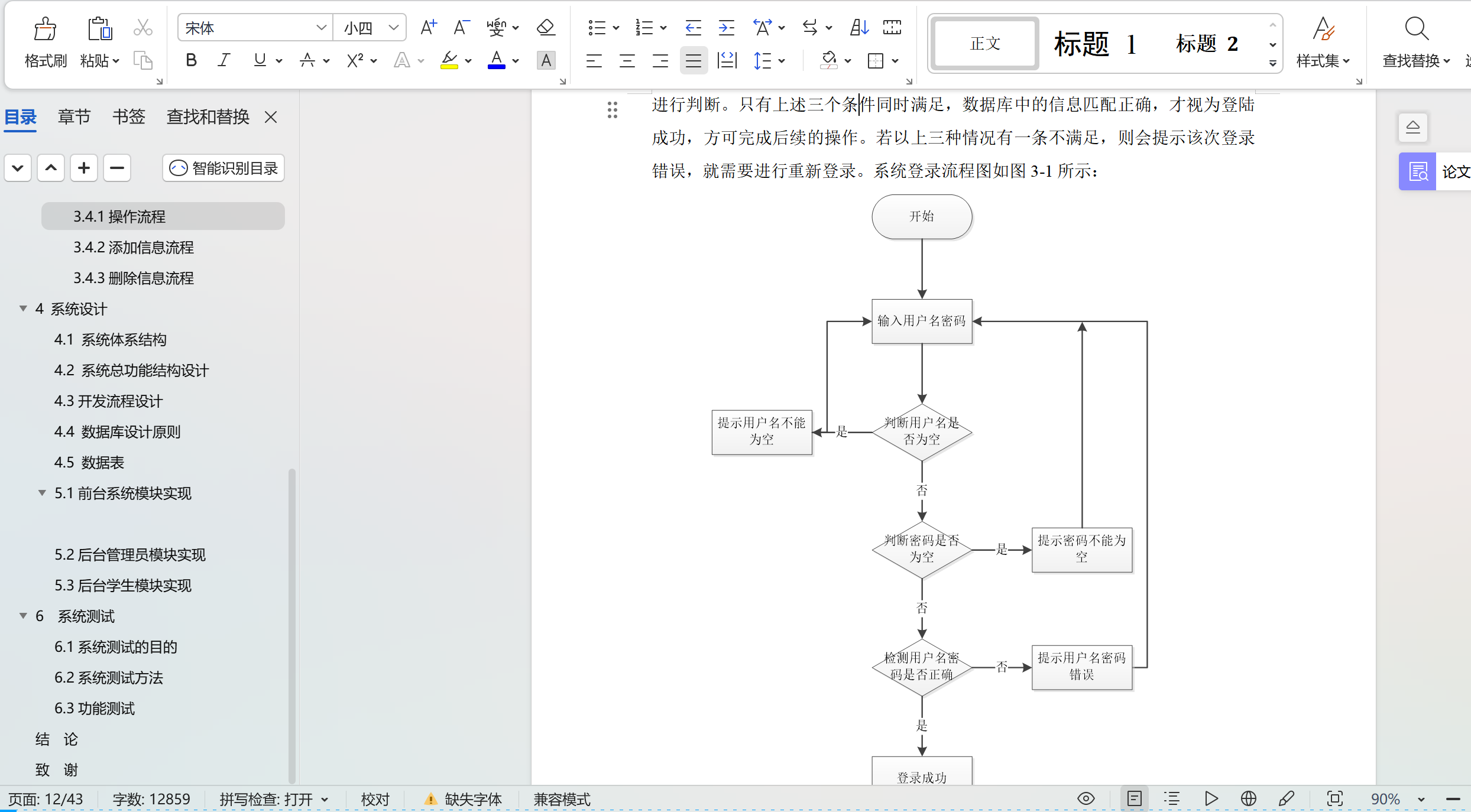
Task: Apply the 标题 1 style
Action: tap(1094, 44)
